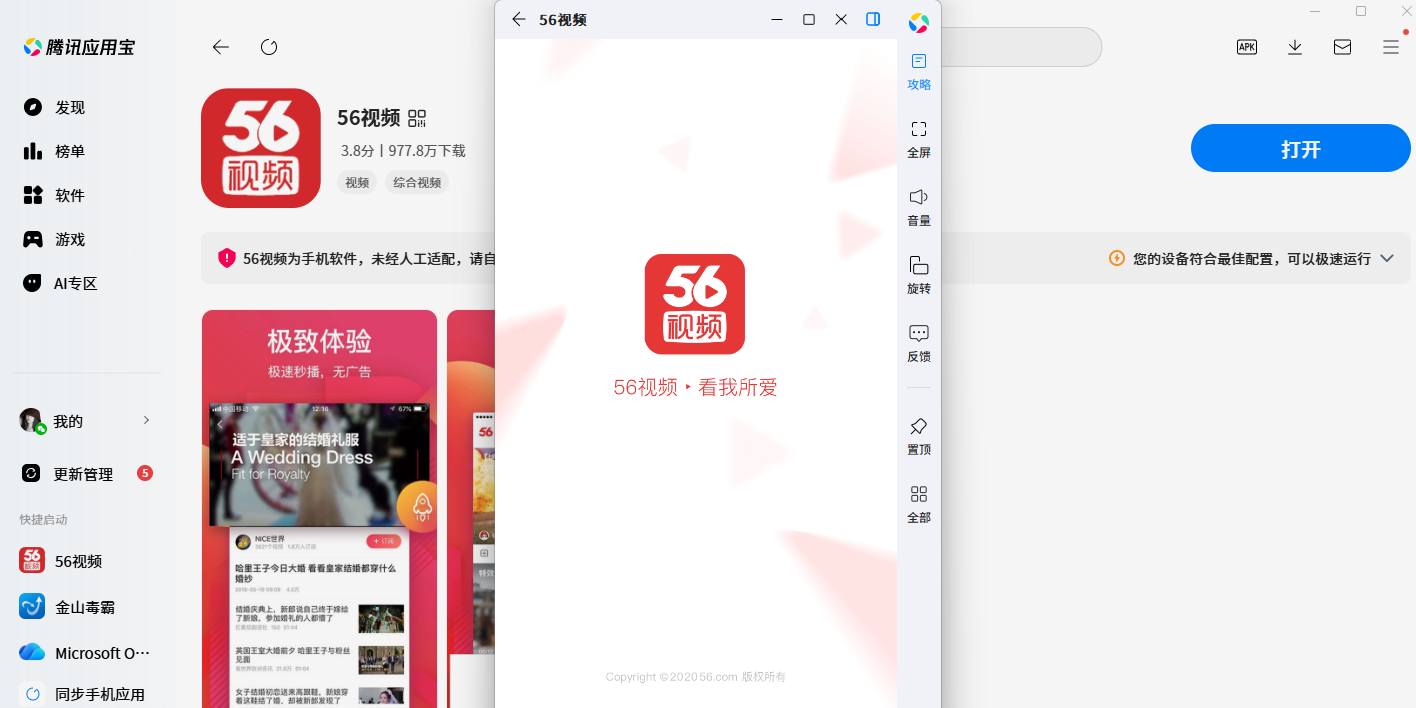Open the 榜单 rankings section
Screen dimensions: 1416x708
tap(55, 151)
